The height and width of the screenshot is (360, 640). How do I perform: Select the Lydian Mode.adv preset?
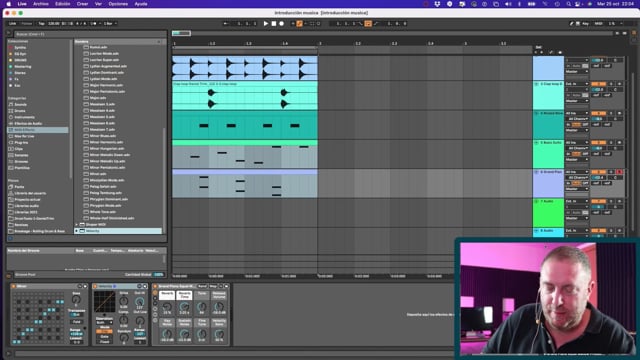pyautogui.click(x=103, y=79)
